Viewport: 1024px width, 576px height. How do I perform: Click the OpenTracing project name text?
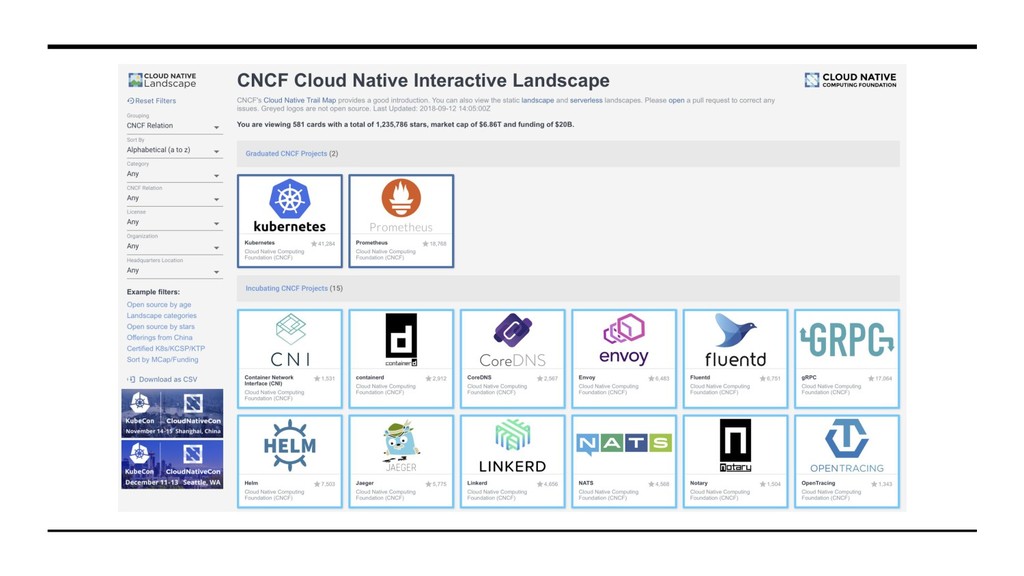coord(818,483)
